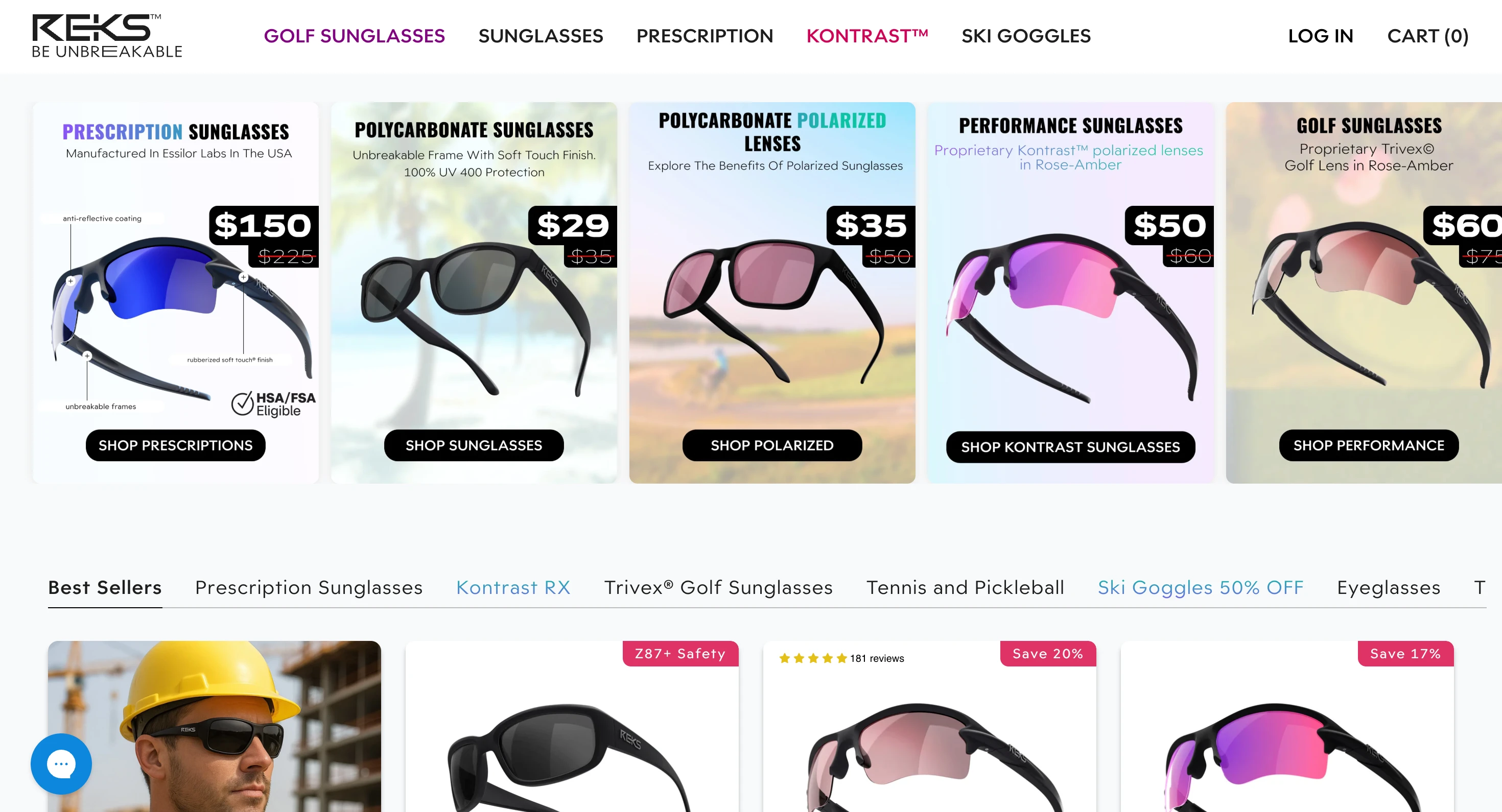Open the blue chat bubble widget
The image size is (1502, 812).
[x=61, y=763]
